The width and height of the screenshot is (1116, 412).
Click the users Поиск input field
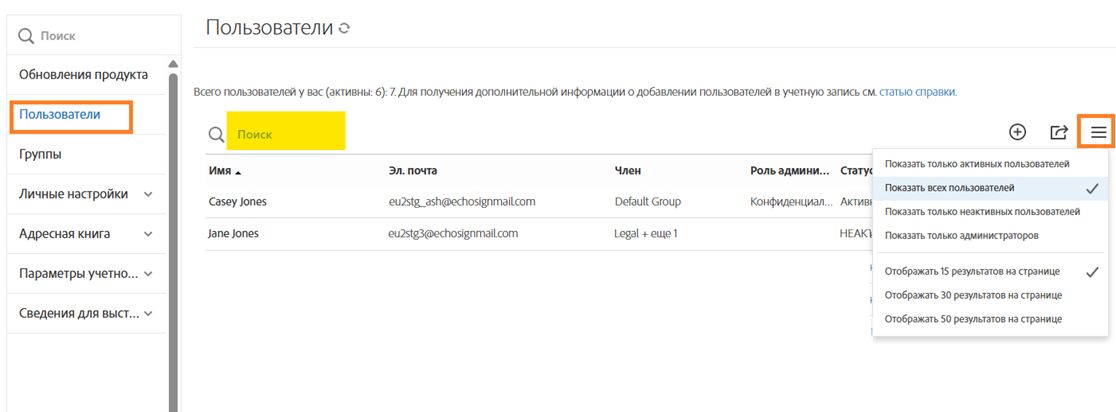(287, 133)
